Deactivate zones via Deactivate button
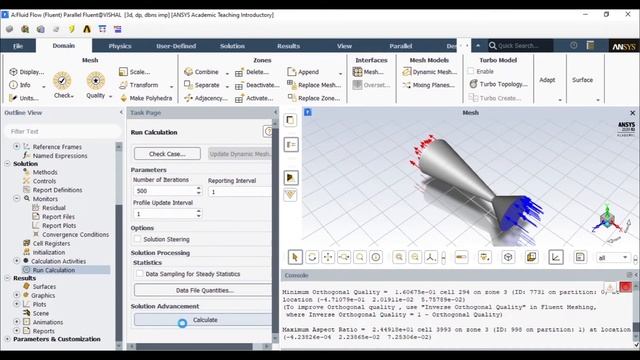 (x=257, y=85)
